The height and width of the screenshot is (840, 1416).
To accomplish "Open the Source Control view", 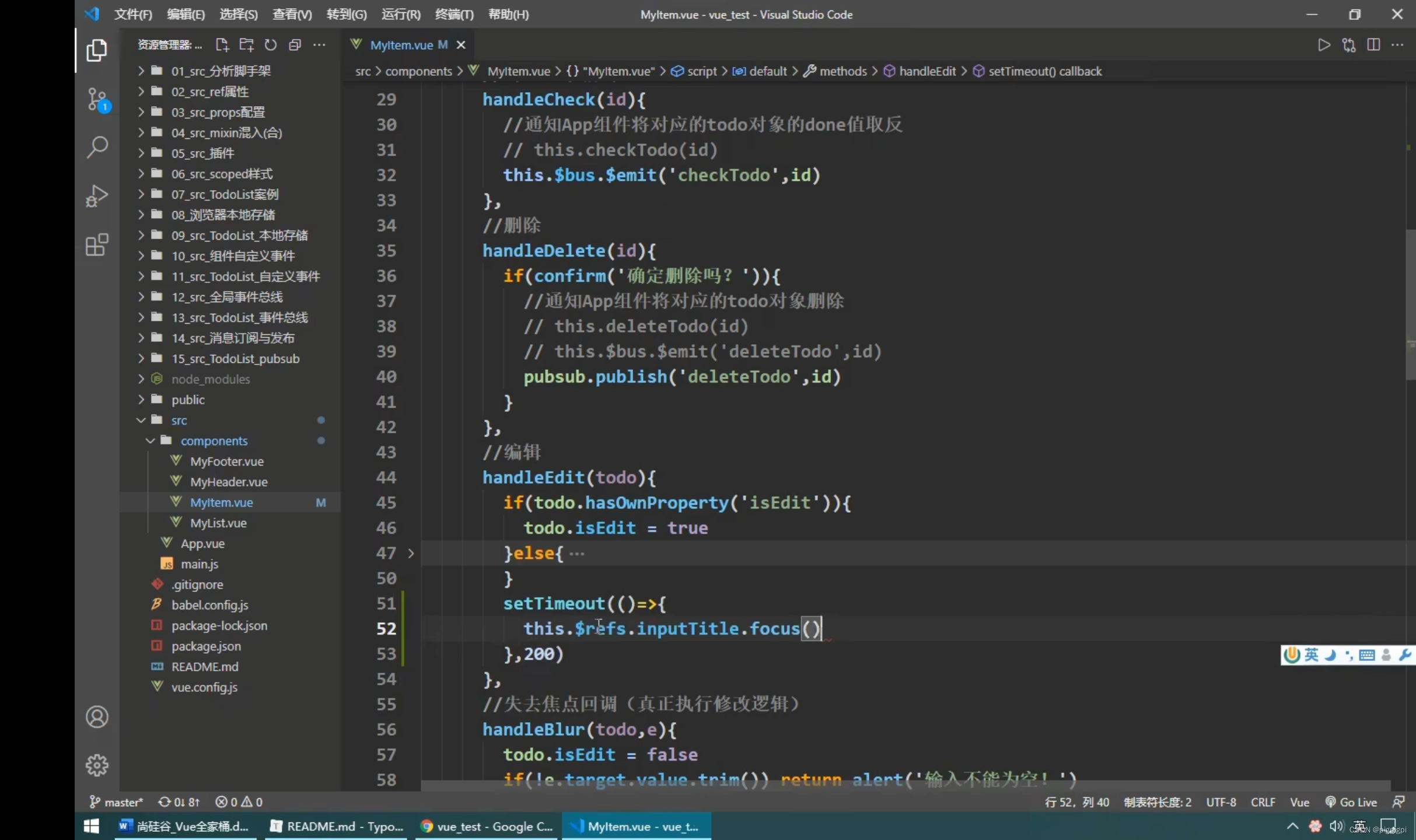I will (x=97, y=100).
